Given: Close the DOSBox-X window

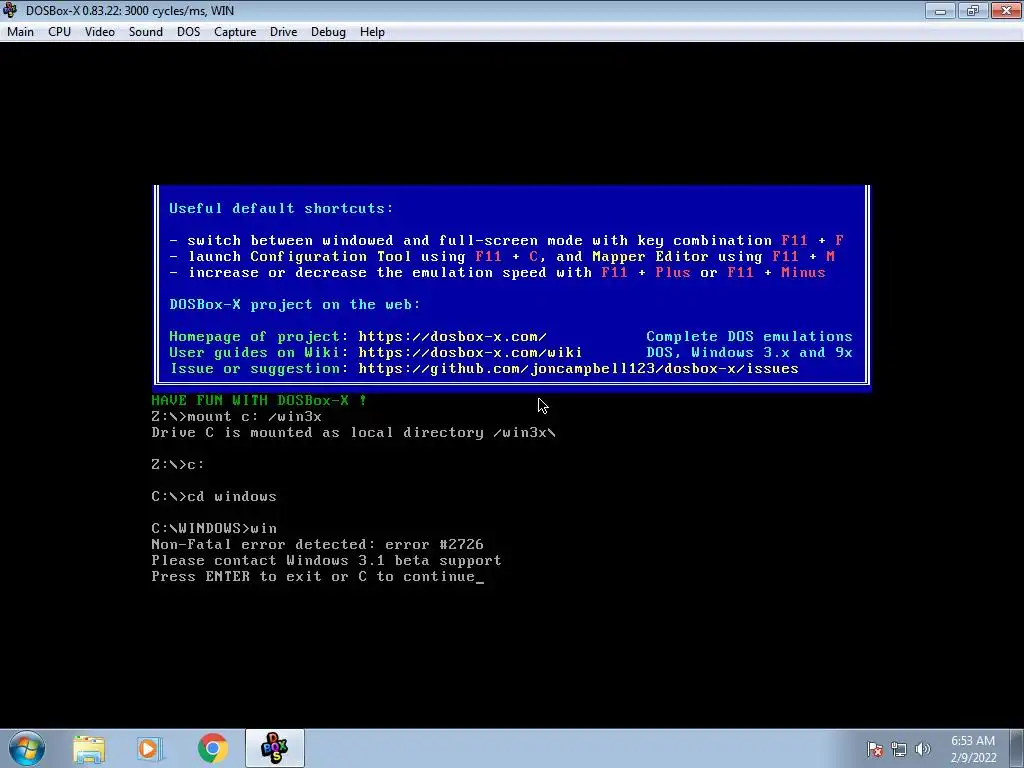Looking at the screenshot, I should [1006, 10].
